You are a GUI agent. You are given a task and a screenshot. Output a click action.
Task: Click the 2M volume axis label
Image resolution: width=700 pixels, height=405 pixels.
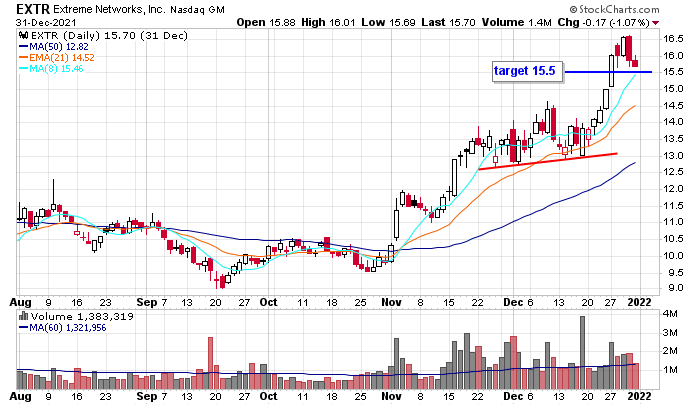click(670, 351)
